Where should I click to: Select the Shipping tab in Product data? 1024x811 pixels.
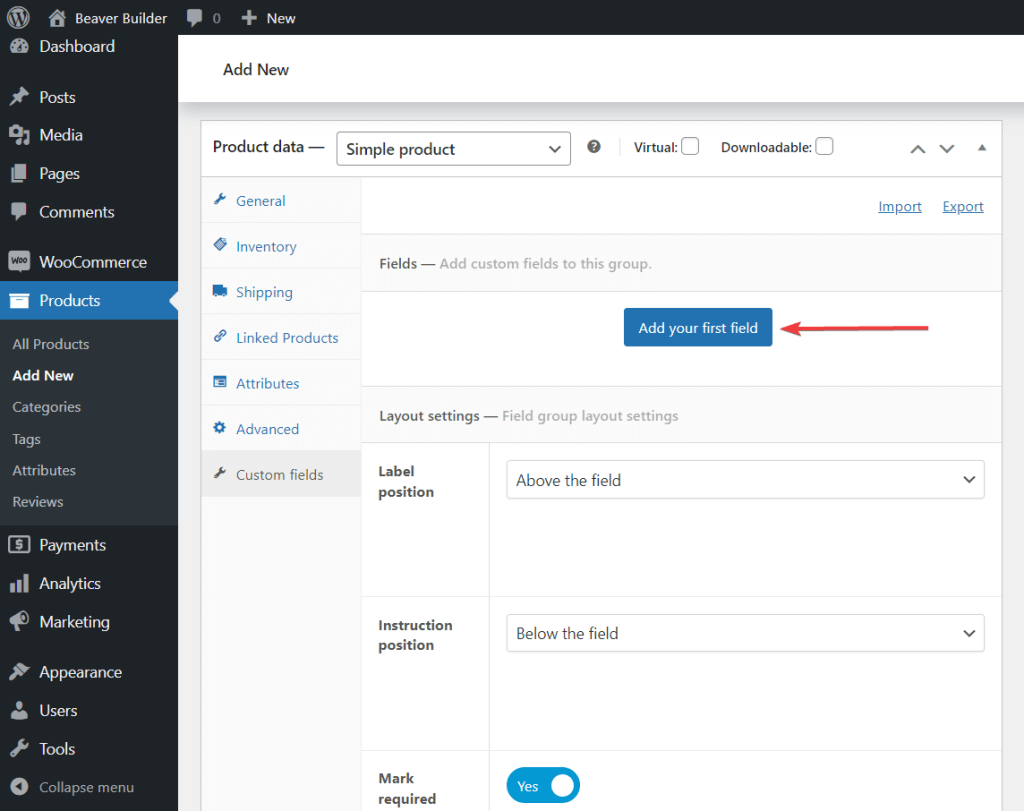(265, 291)
